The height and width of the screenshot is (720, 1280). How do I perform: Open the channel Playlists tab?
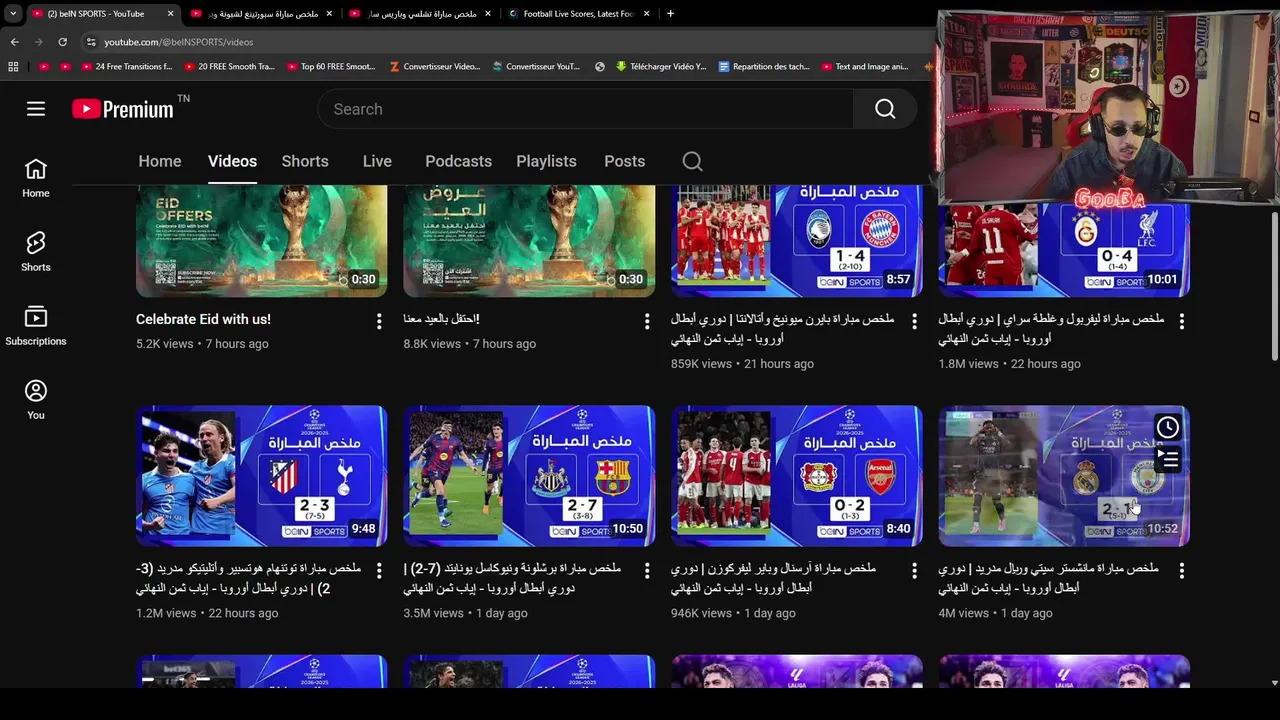546,161
